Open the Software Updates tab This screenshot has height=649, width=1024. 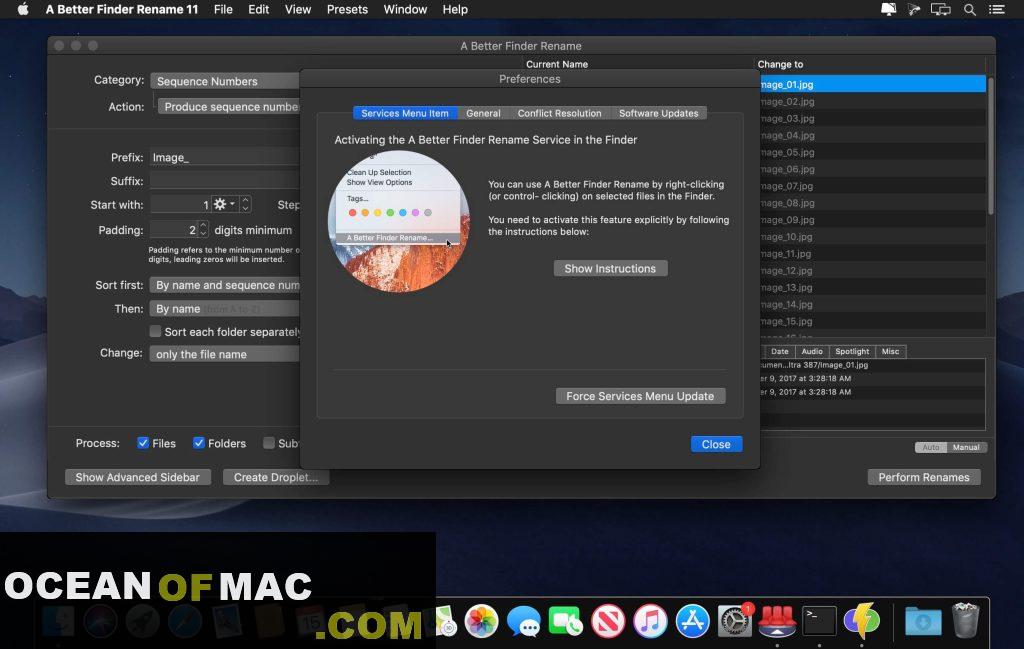click(658, 113)
